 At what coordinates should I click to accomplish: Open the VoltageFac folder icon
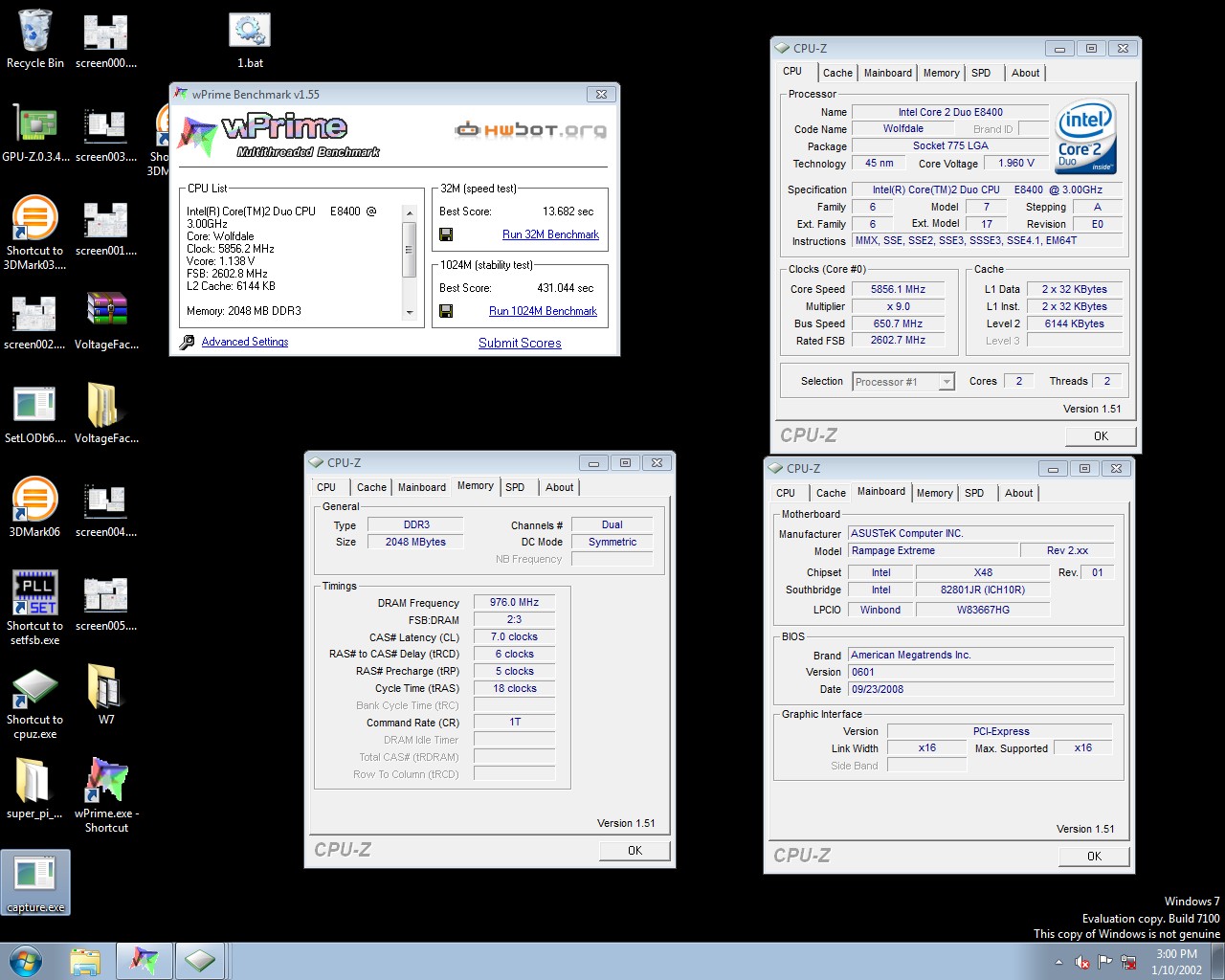tap(106, 414)
